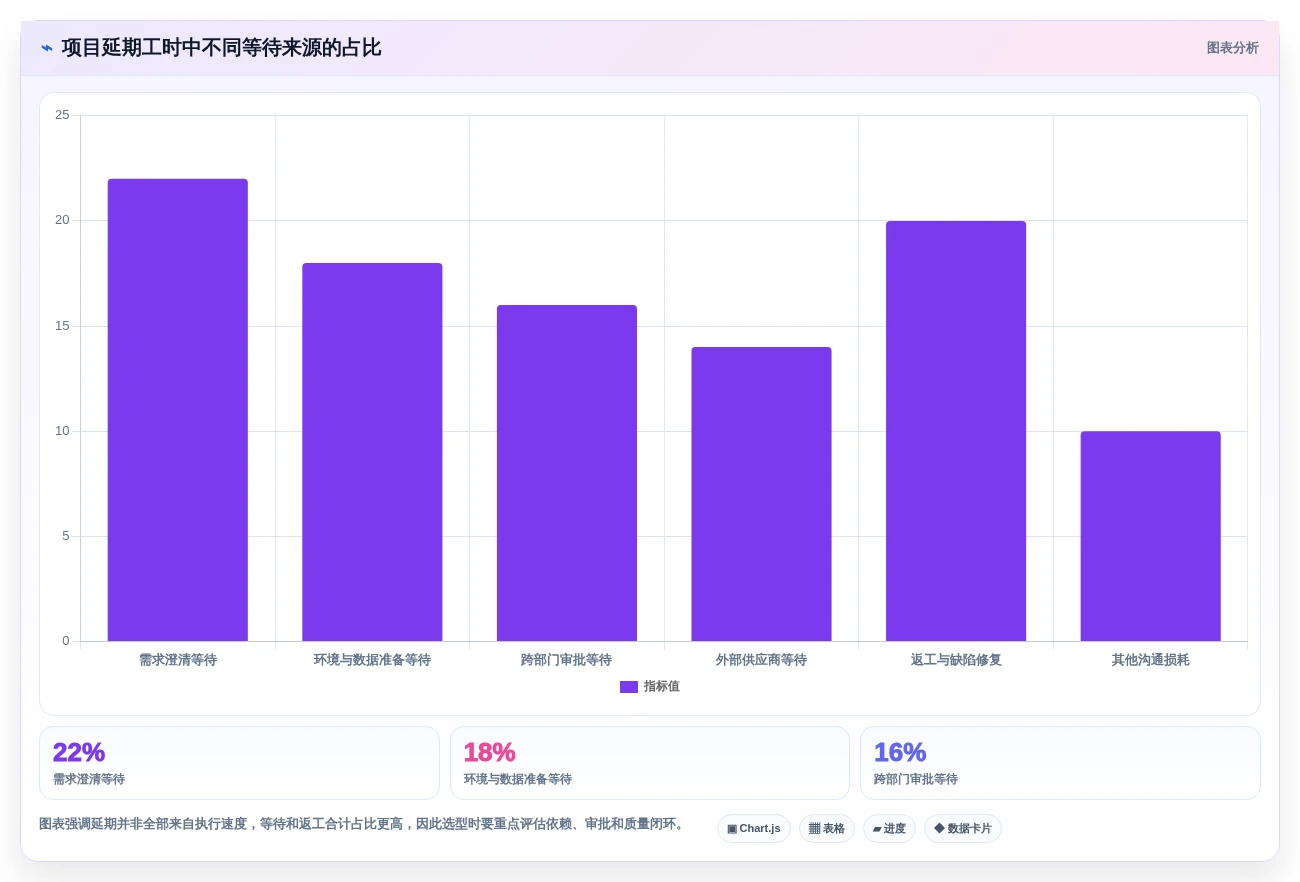1300x882 pixels.
Task: Click the 数据卡片 tag chip
Action: click(963, 829)
